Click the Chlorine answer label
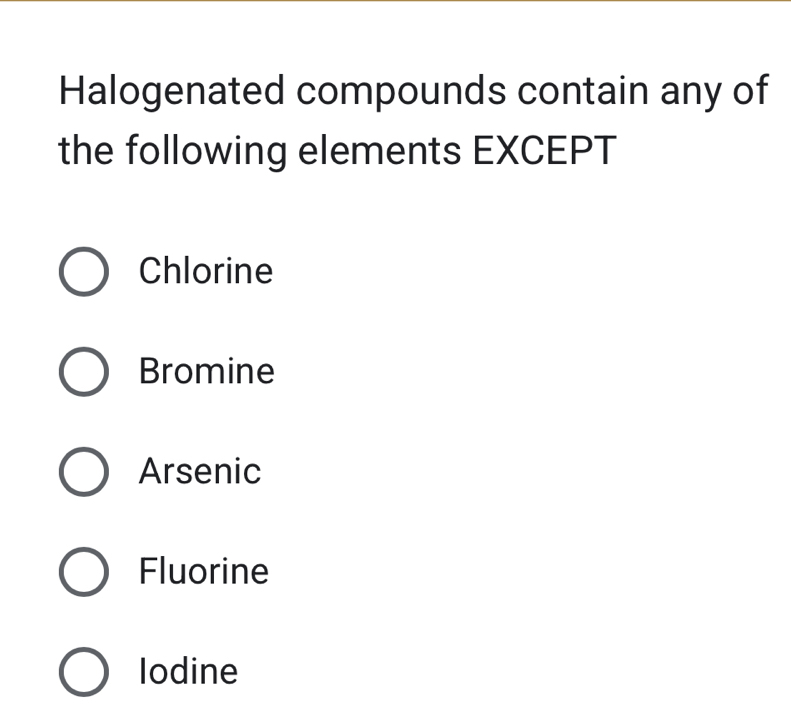The image size is (791, 724). click(206, 271)
